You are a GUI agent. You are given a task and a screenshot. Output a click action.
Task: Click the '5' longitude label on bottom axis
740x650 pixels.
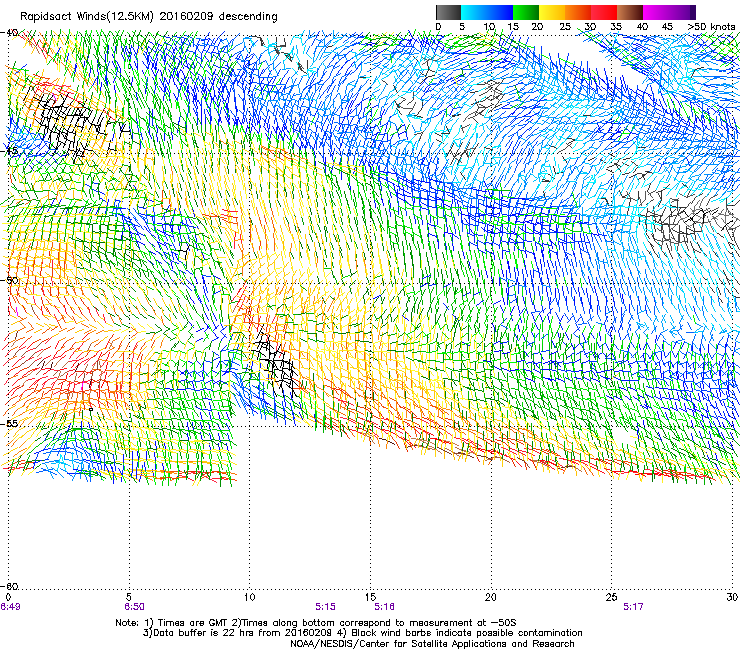click(129, 598)
